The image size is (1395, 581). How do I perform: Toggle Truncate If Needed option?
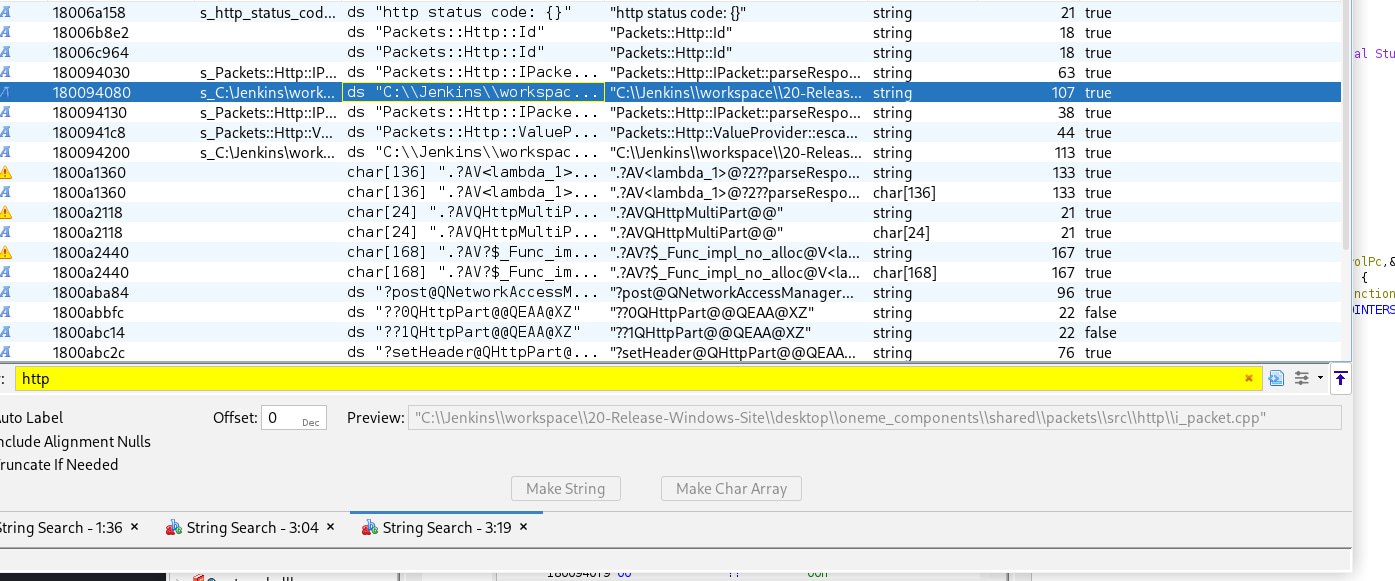(58, 464)
